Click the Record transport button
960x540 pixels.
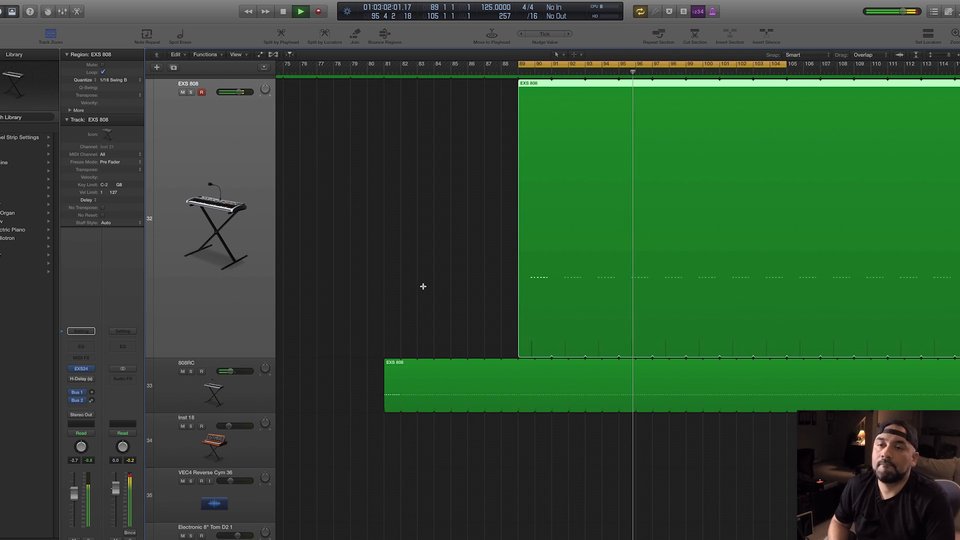pos(318,11)
